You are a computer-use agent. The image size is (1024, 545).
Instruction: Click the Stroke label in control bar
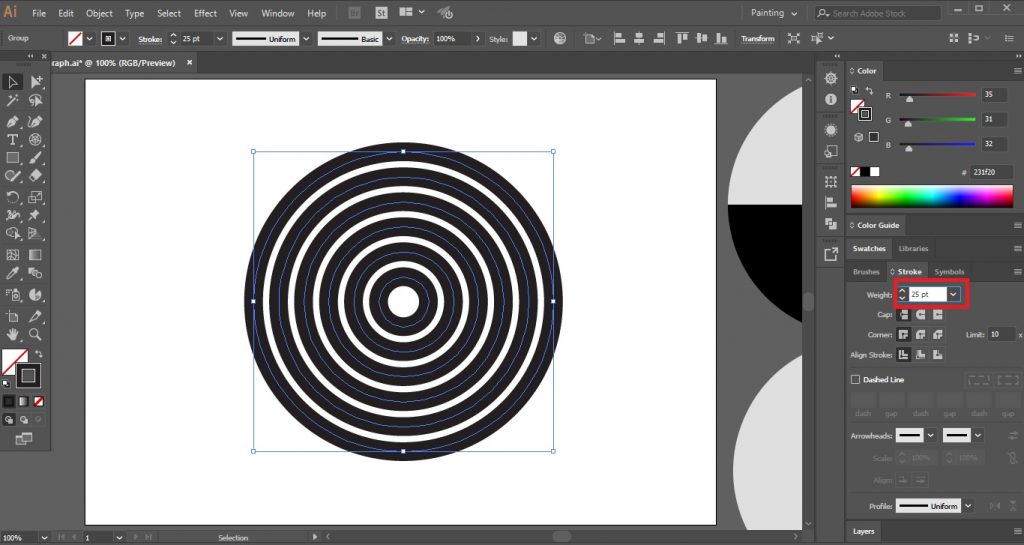pos(150,39)
